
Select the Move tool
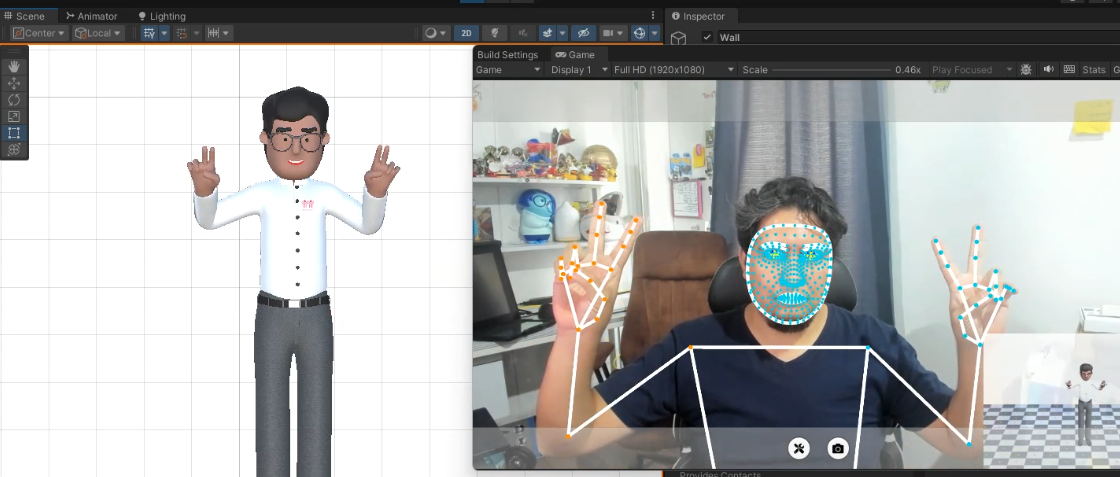point(14,83)
